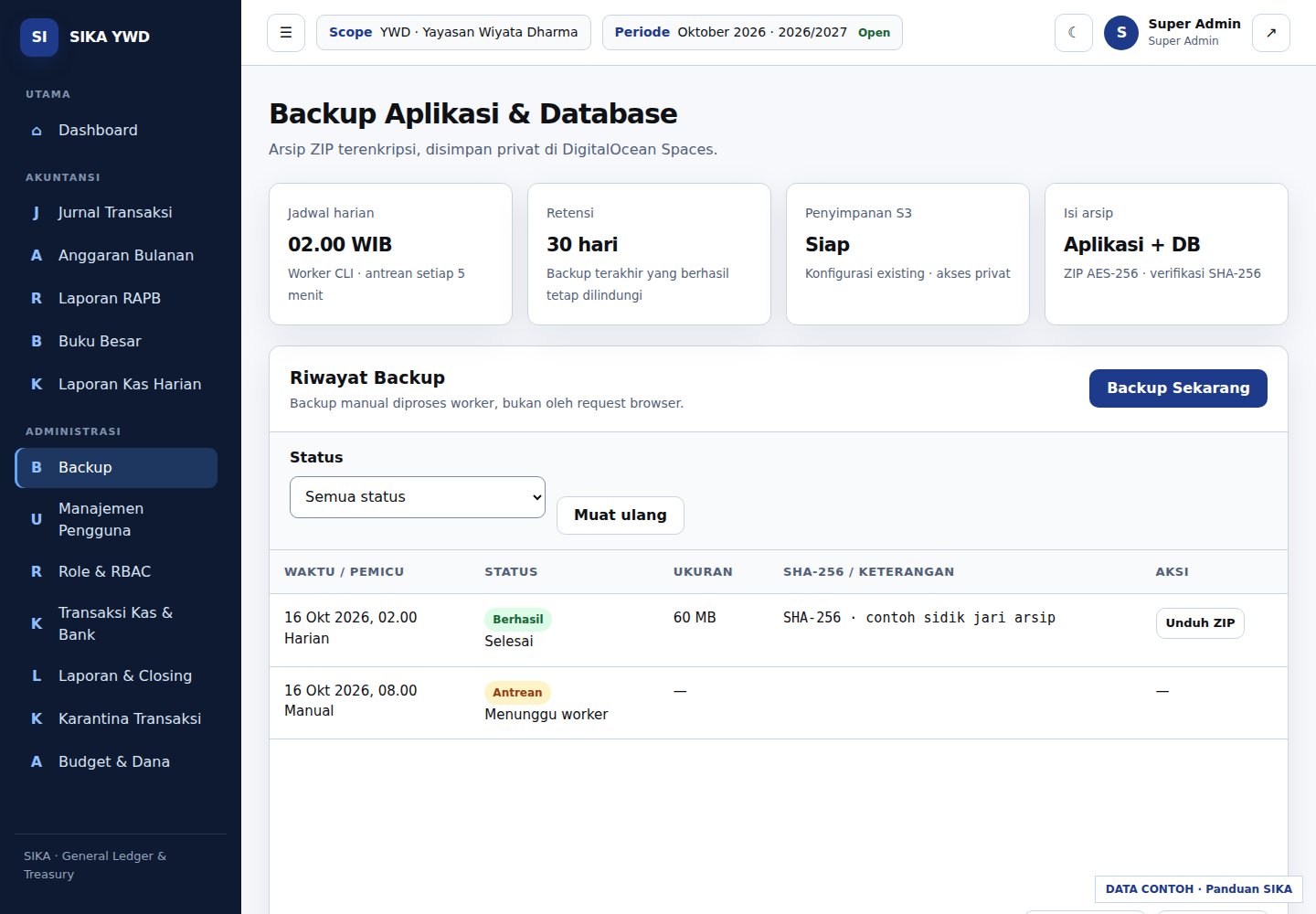Click the logout arrow icon top right
1316x914 pixels.
pyautogui.click(x=1271, y=33)
